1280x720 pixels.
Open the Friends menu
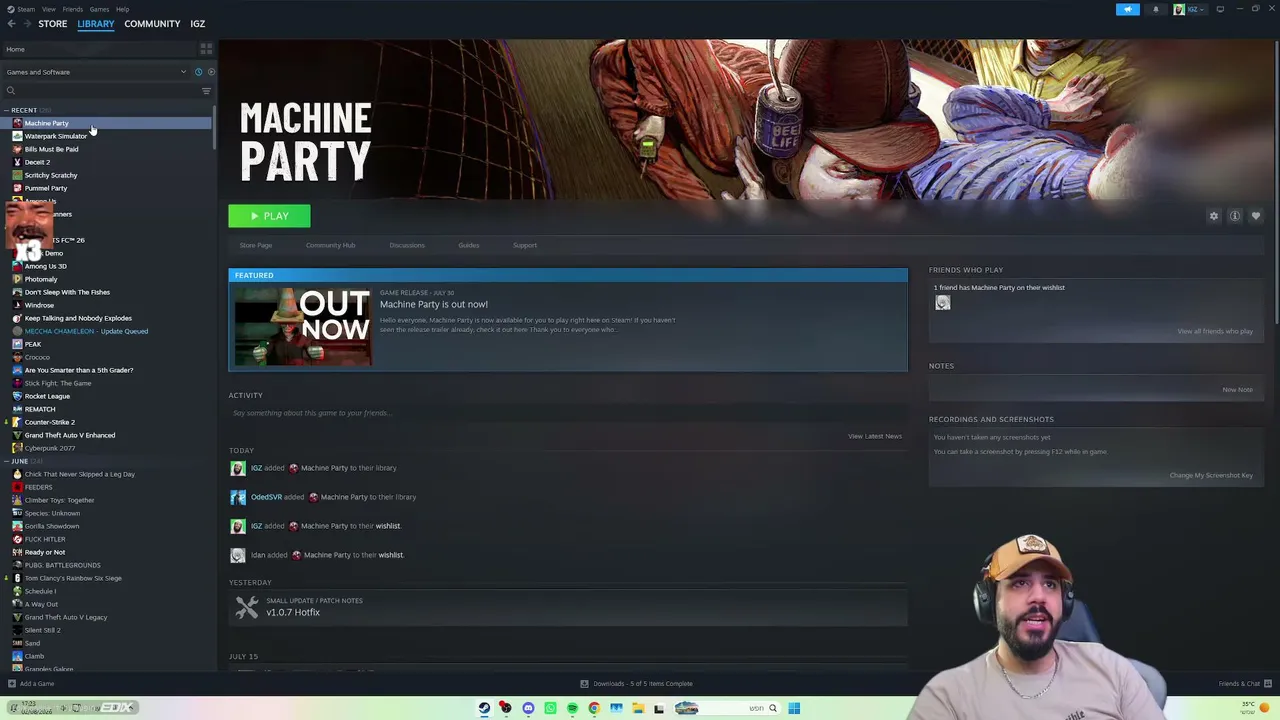point(73,9)
